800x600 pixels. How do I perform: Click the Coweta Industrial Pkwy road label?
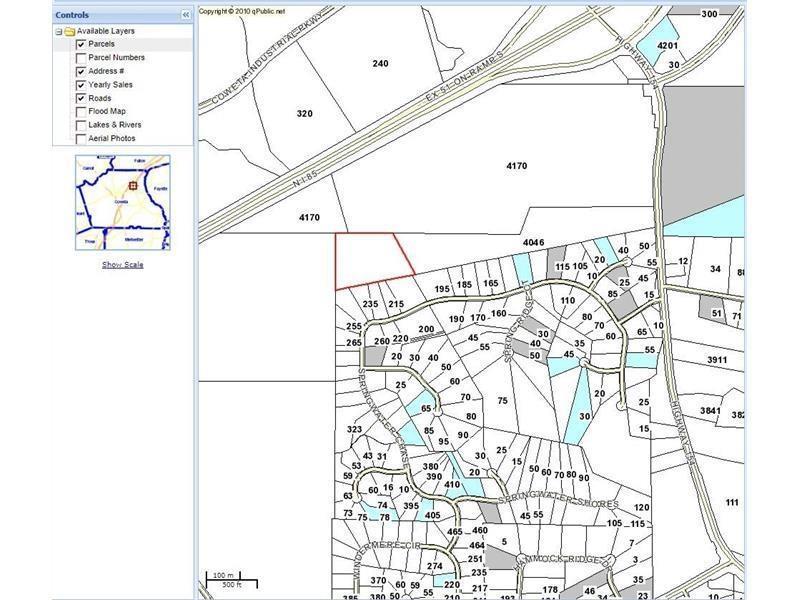269,57
